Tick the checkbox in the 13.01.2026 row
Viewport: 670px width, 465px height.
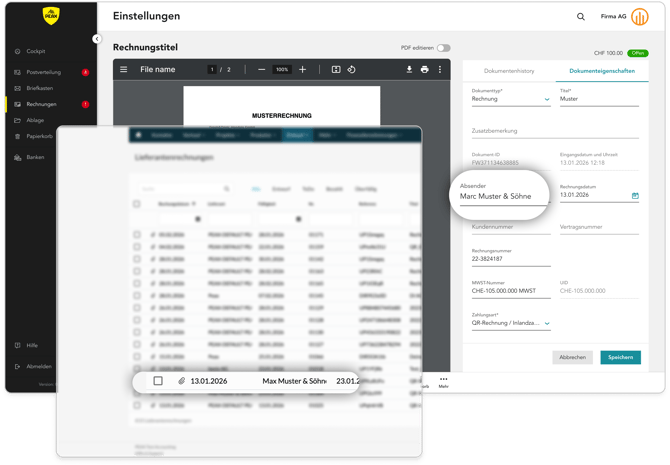pos(158,381)
